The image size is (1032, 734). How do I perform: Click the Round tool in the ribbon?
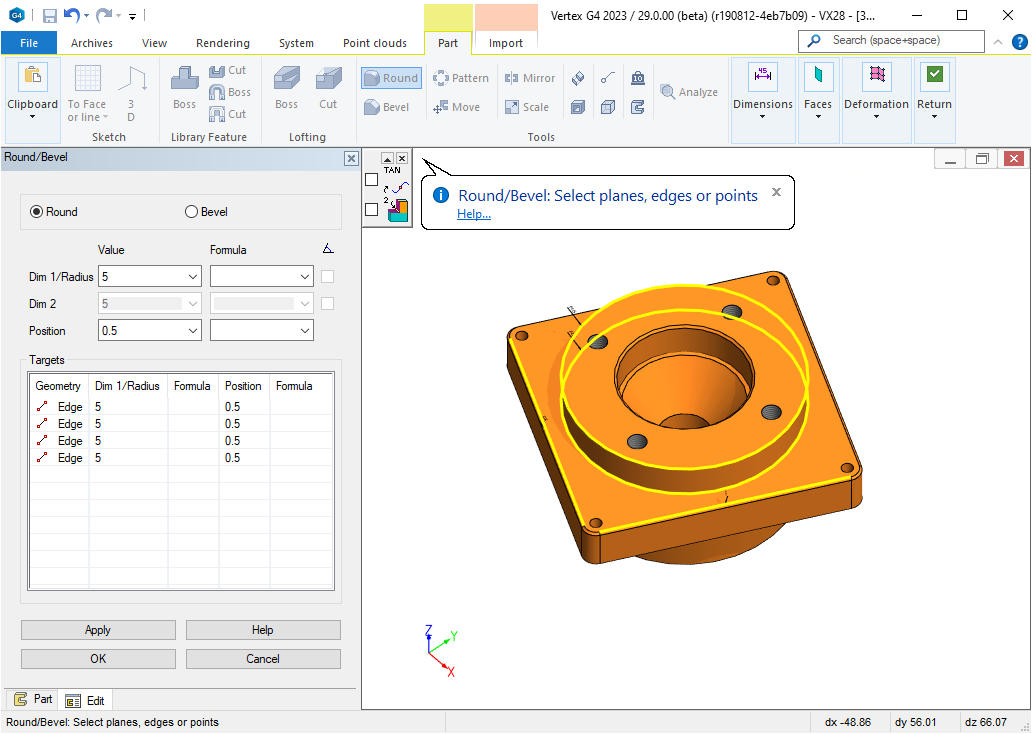390,78
